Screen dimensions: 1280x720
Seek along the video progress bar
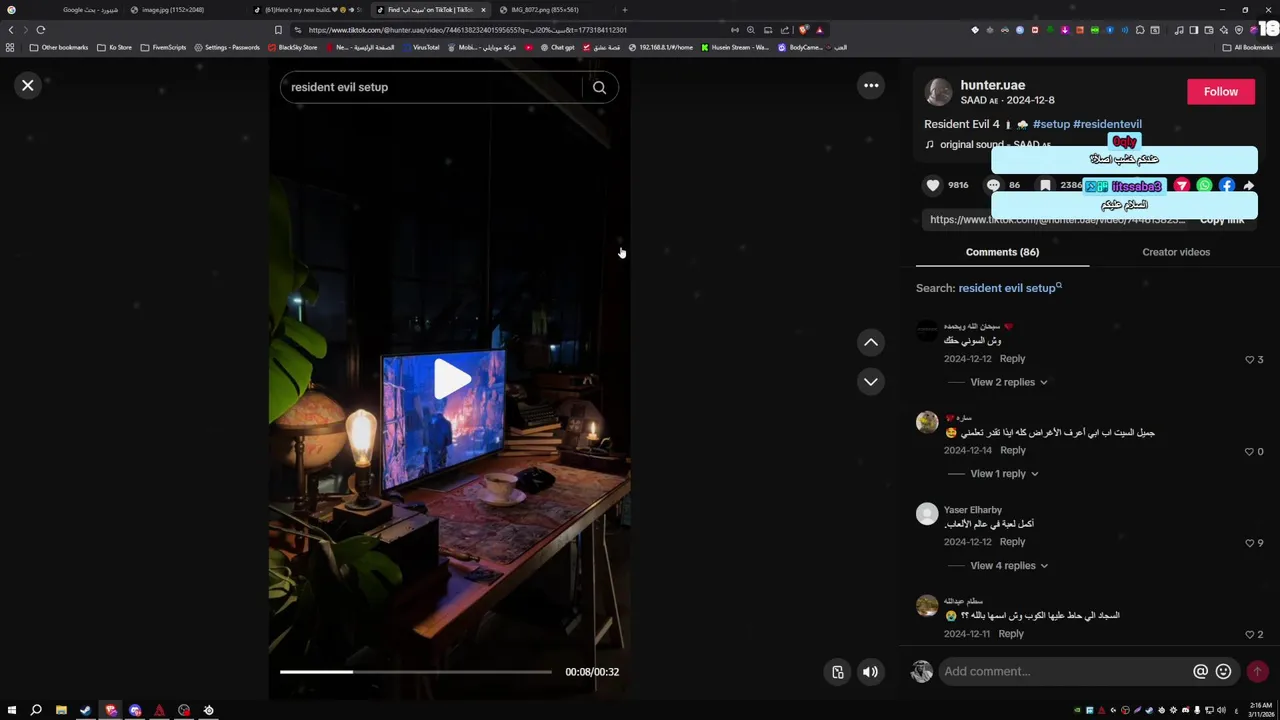(x=415, y=672)
